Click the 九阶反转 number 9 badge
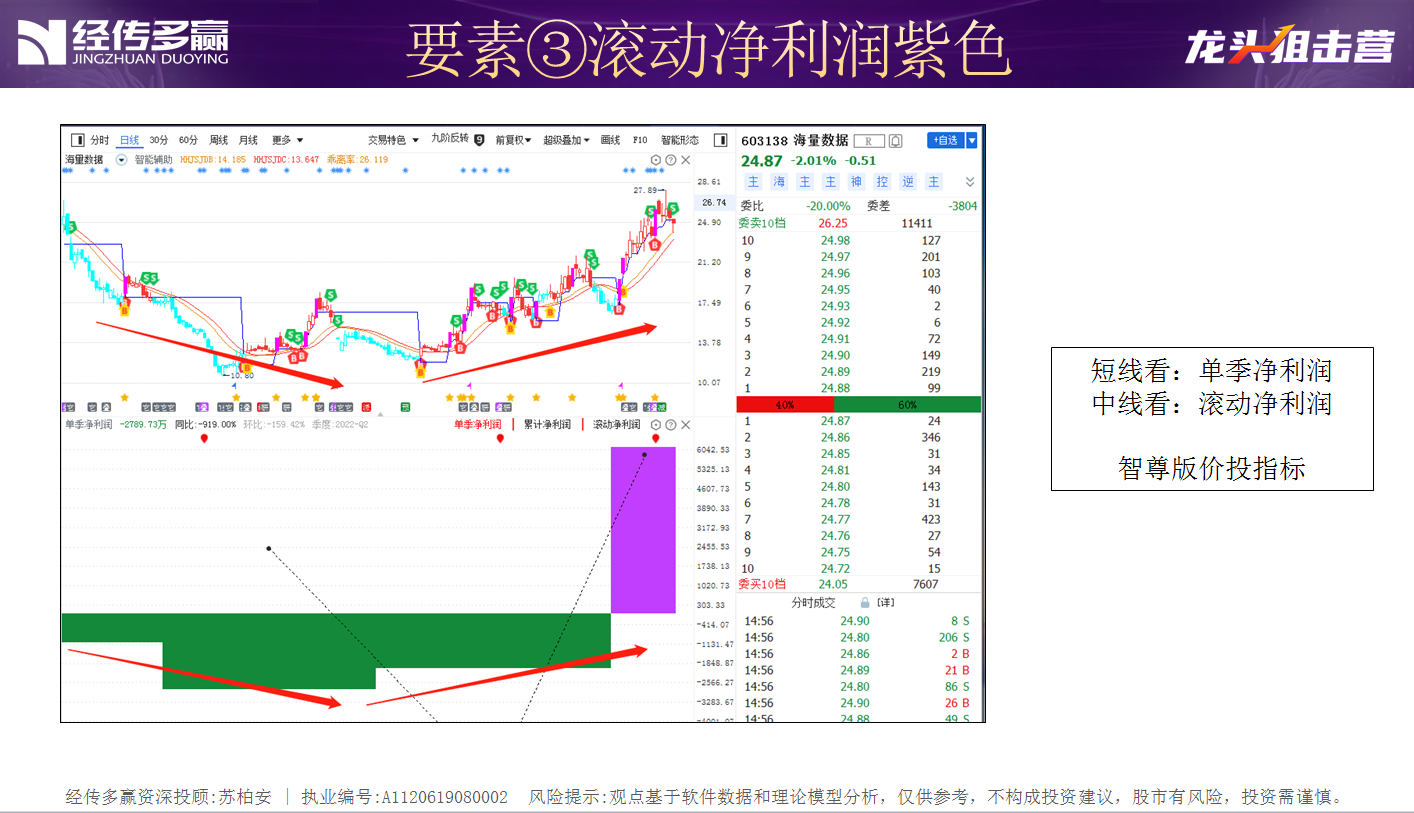 pos(479,140)
